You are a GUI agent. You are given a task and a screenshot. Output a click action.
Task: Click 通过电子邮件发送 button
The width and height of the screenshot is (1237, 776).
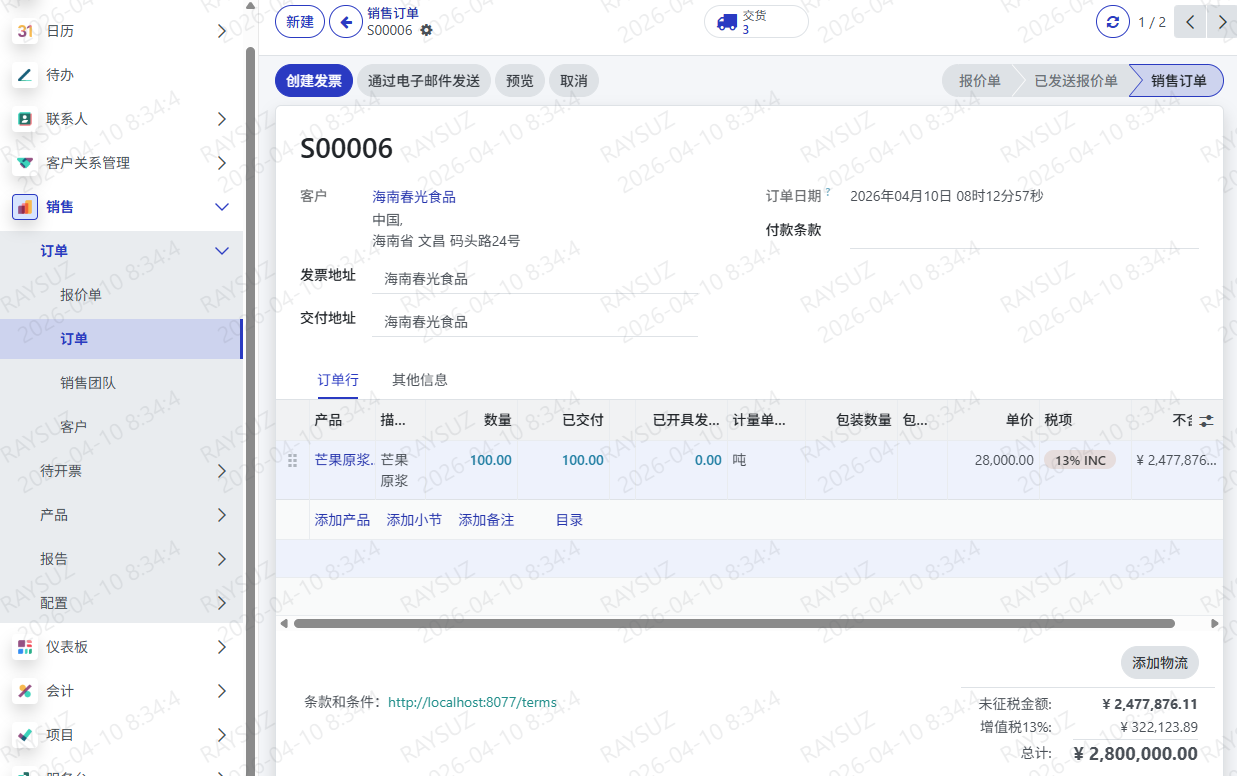tap(424, 81)
